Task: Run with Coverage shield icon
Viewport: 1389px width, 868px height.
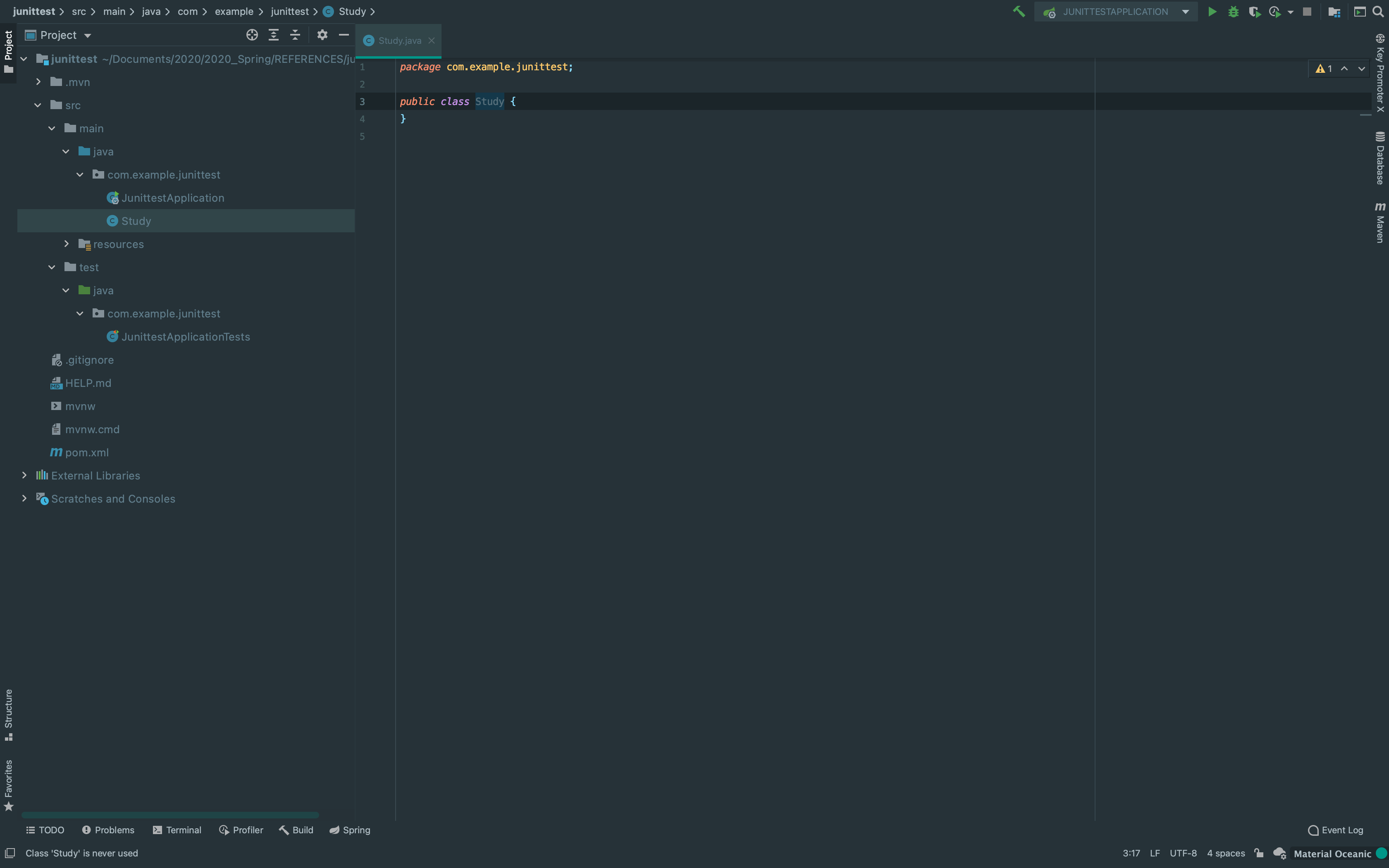Action: pos(1254,12)
